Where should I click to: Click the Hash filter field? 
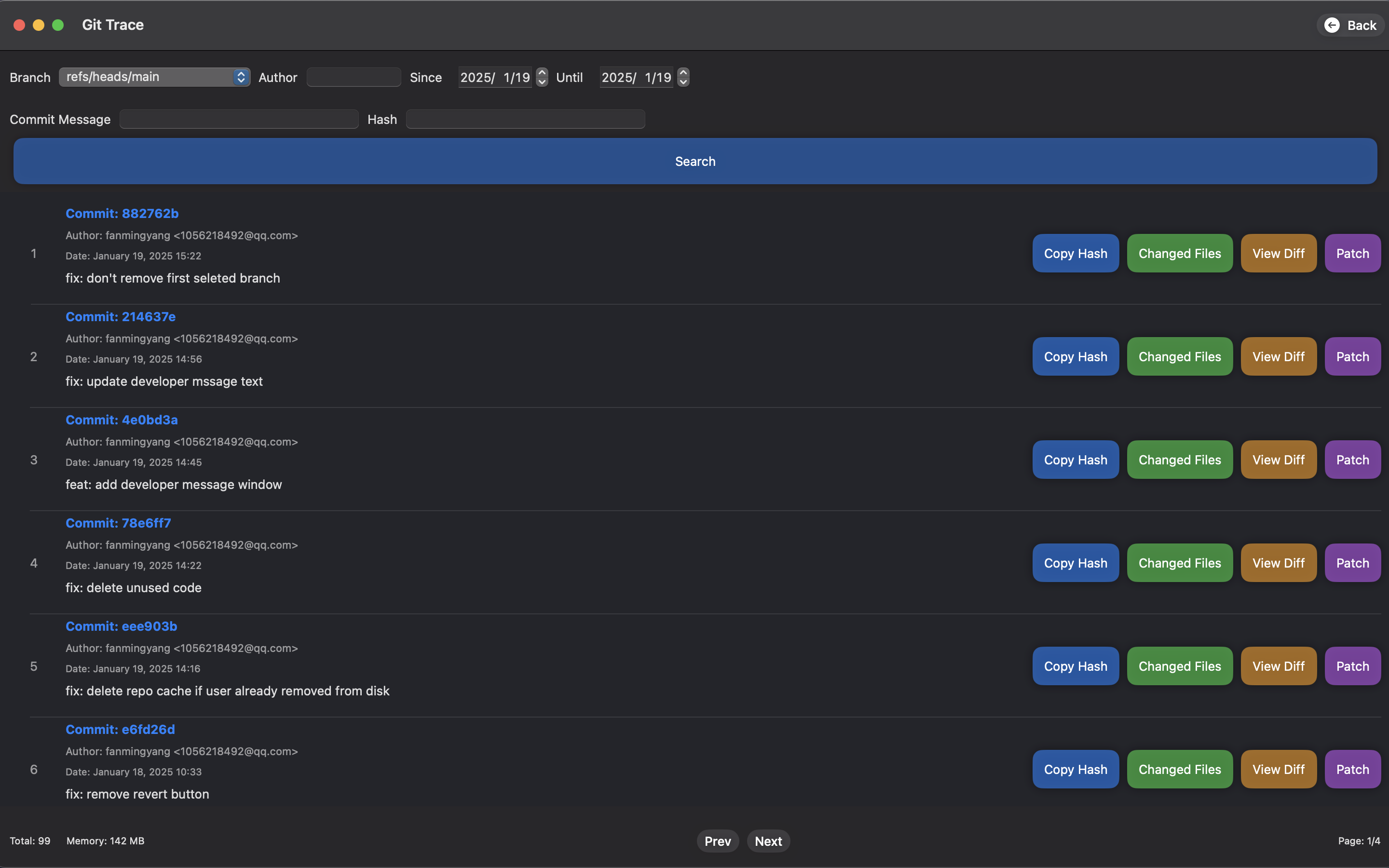525,120
